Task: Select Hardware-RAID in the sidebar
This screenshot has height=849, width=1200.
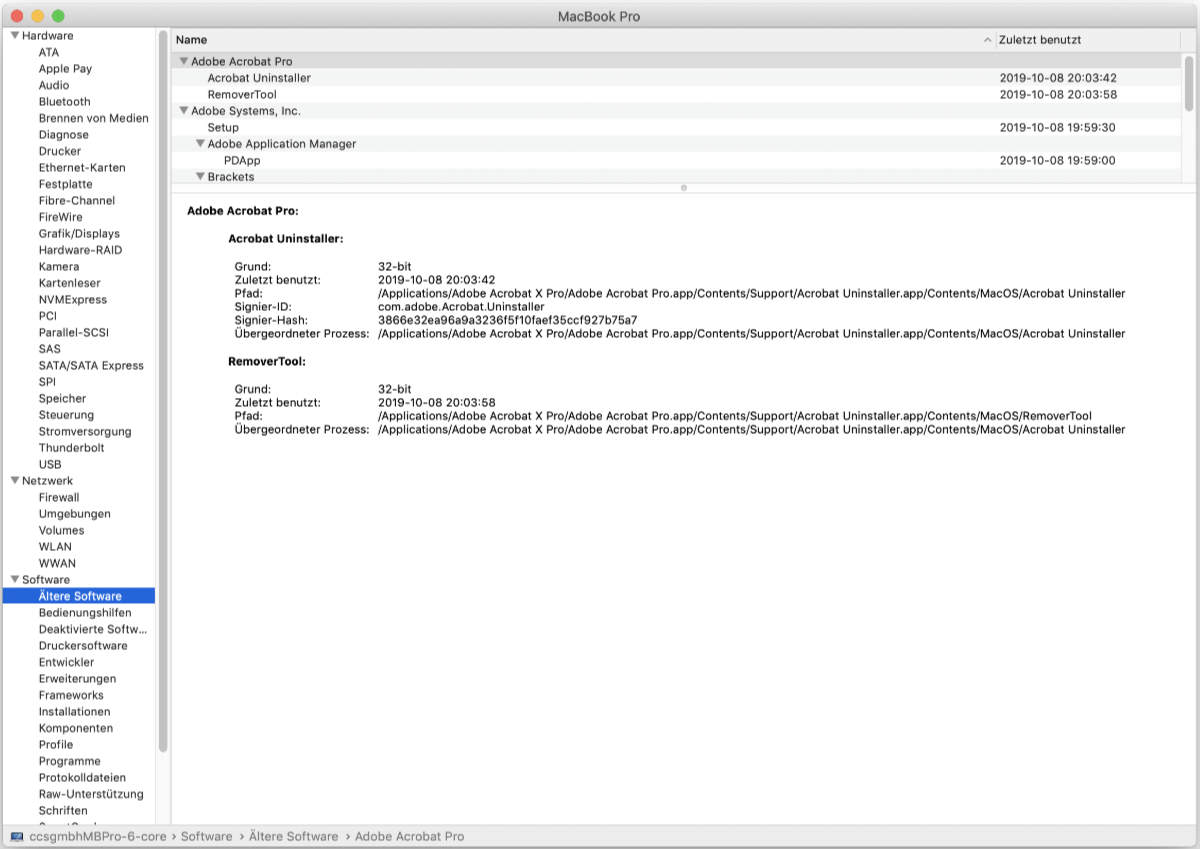Action: click(80, 250)
